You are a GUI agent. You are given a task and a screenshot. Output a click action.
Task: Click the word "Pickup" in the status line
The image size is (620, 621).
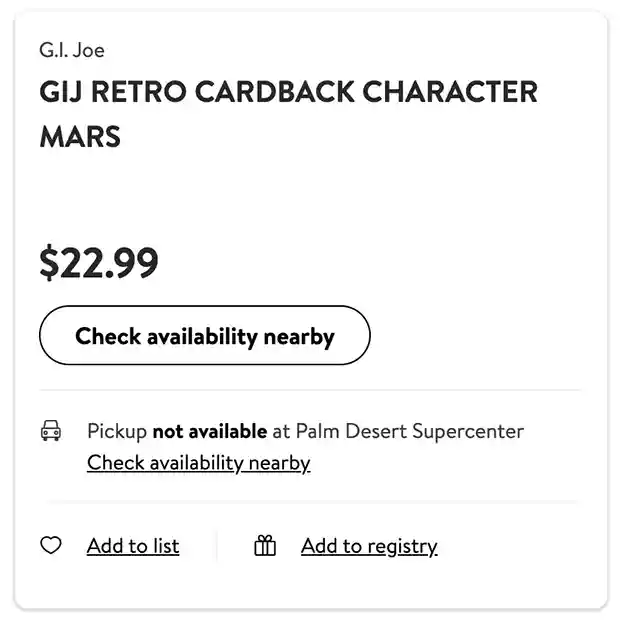(117, 432)
